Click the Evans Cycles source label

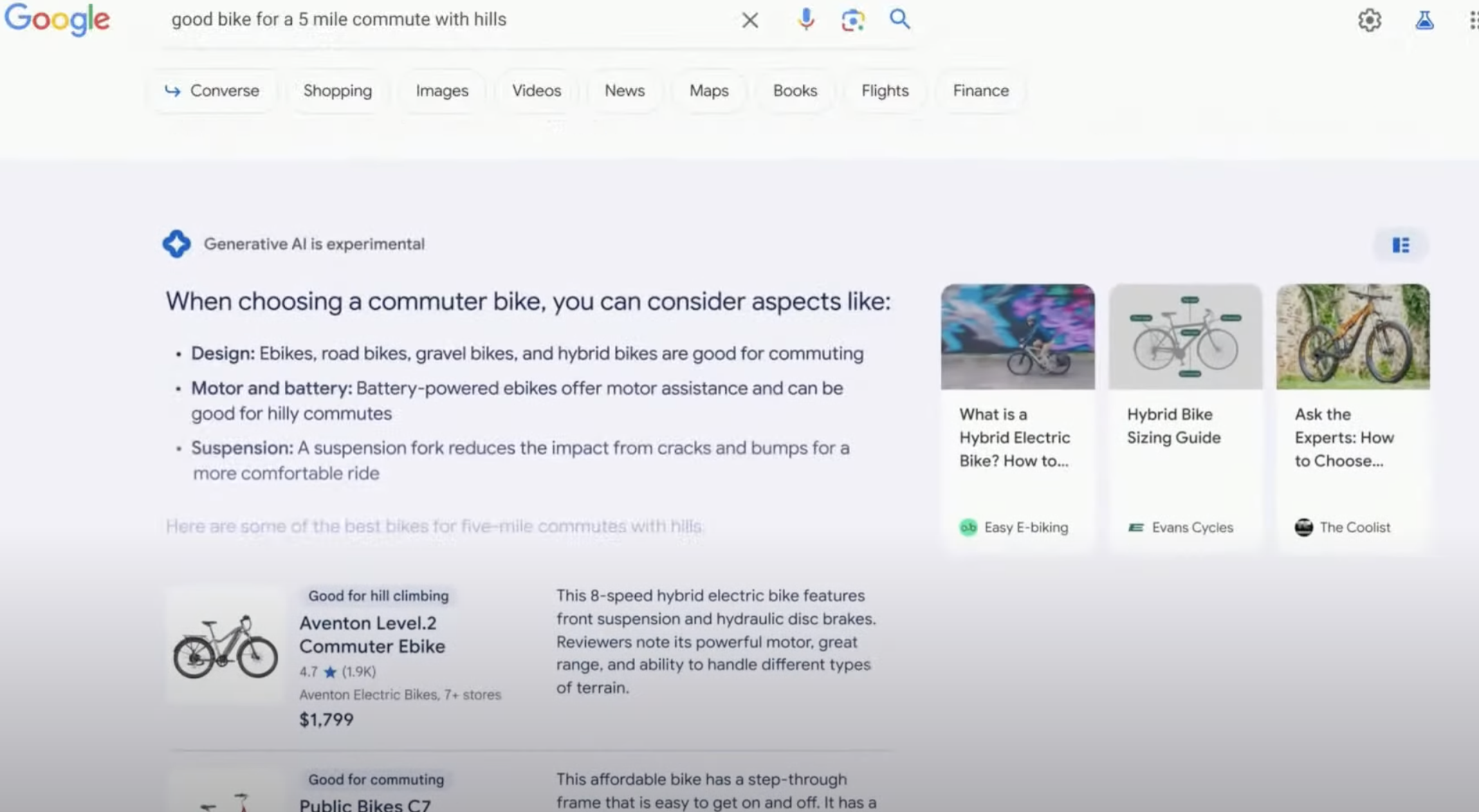click(1193, 528)
